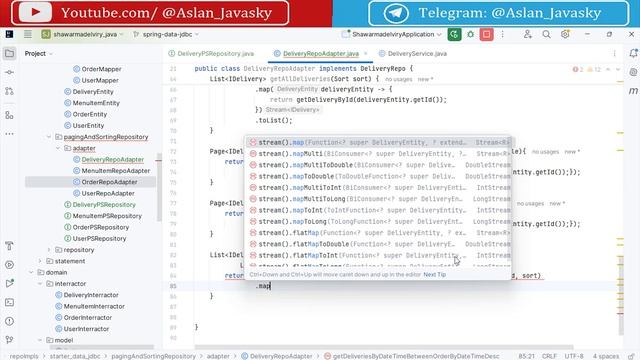Collapse the pagingAndSortingRepository folder
The height and width of the screenshot is (360, 640).
click(x=49, y=137)
